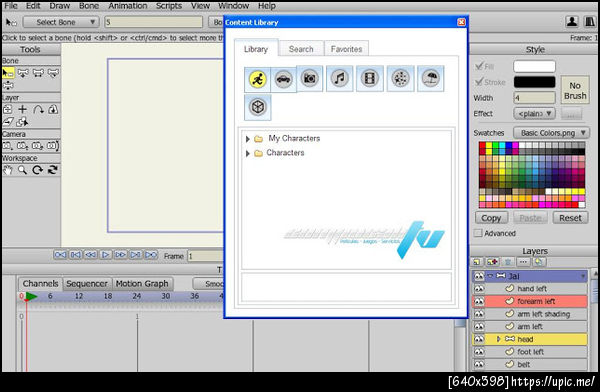Open the 3D cube category icon
Image resolution: width=600 pixels, height=392 pixels.
point(258,107)
